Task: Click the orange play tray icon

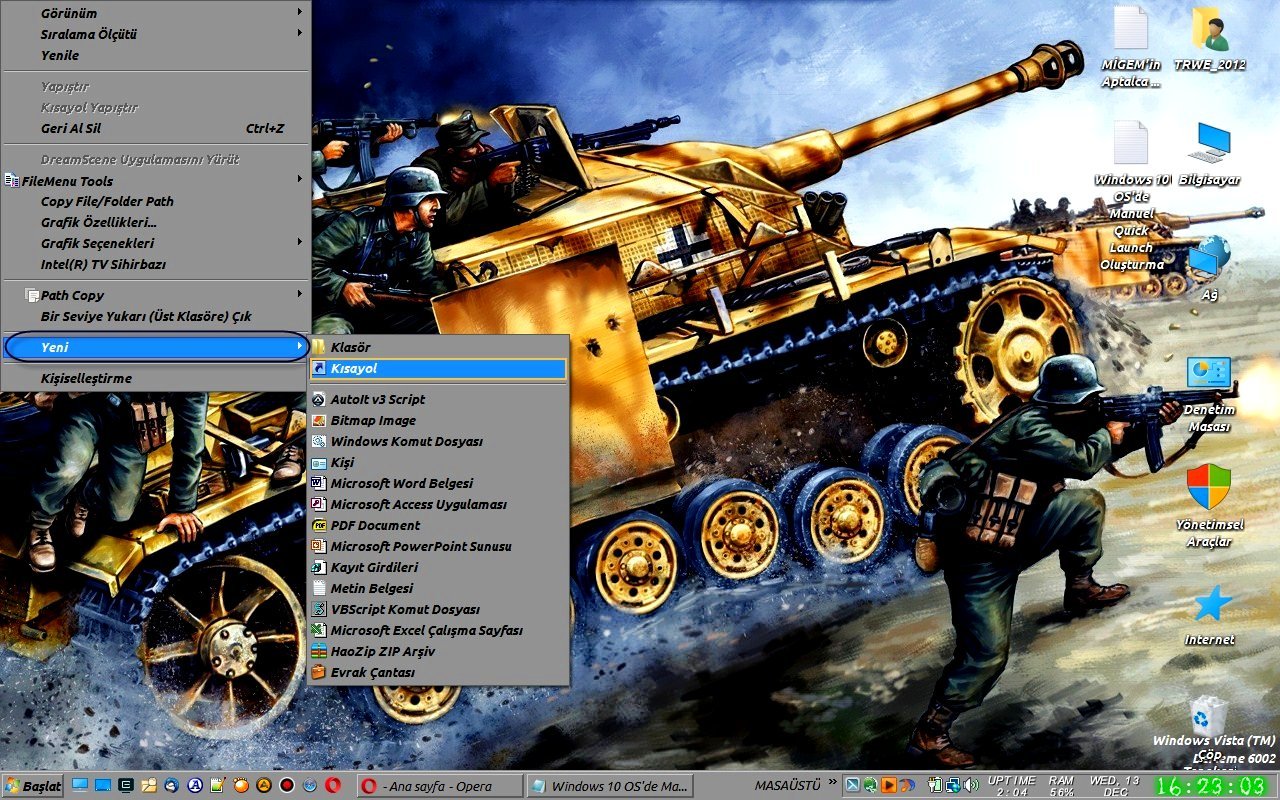Action: point(888,785)
